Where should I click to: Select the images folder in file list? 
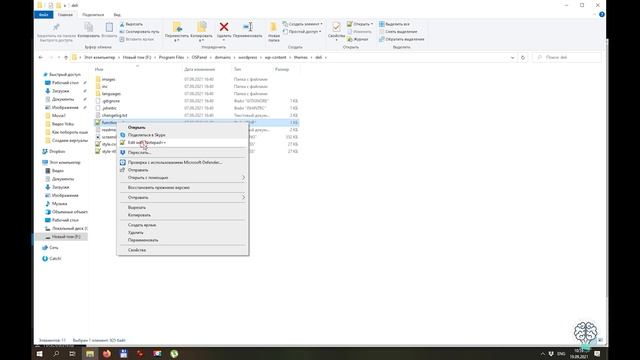coord(108,79)
